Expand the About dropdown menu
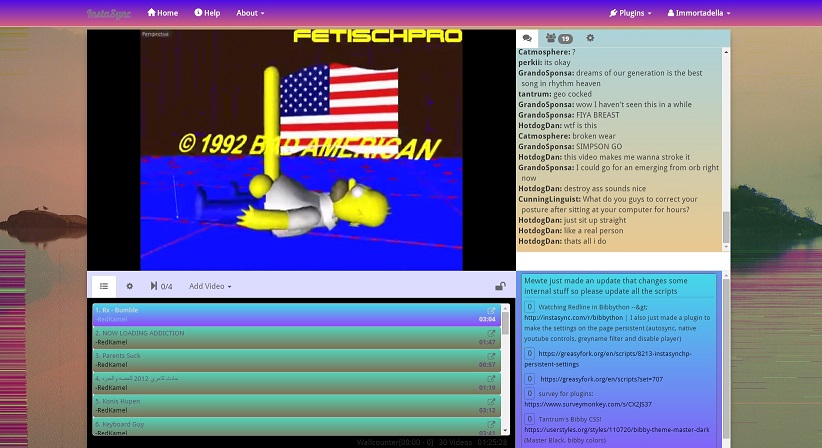This screenshot has width=822, height=448. click(250, 13)
